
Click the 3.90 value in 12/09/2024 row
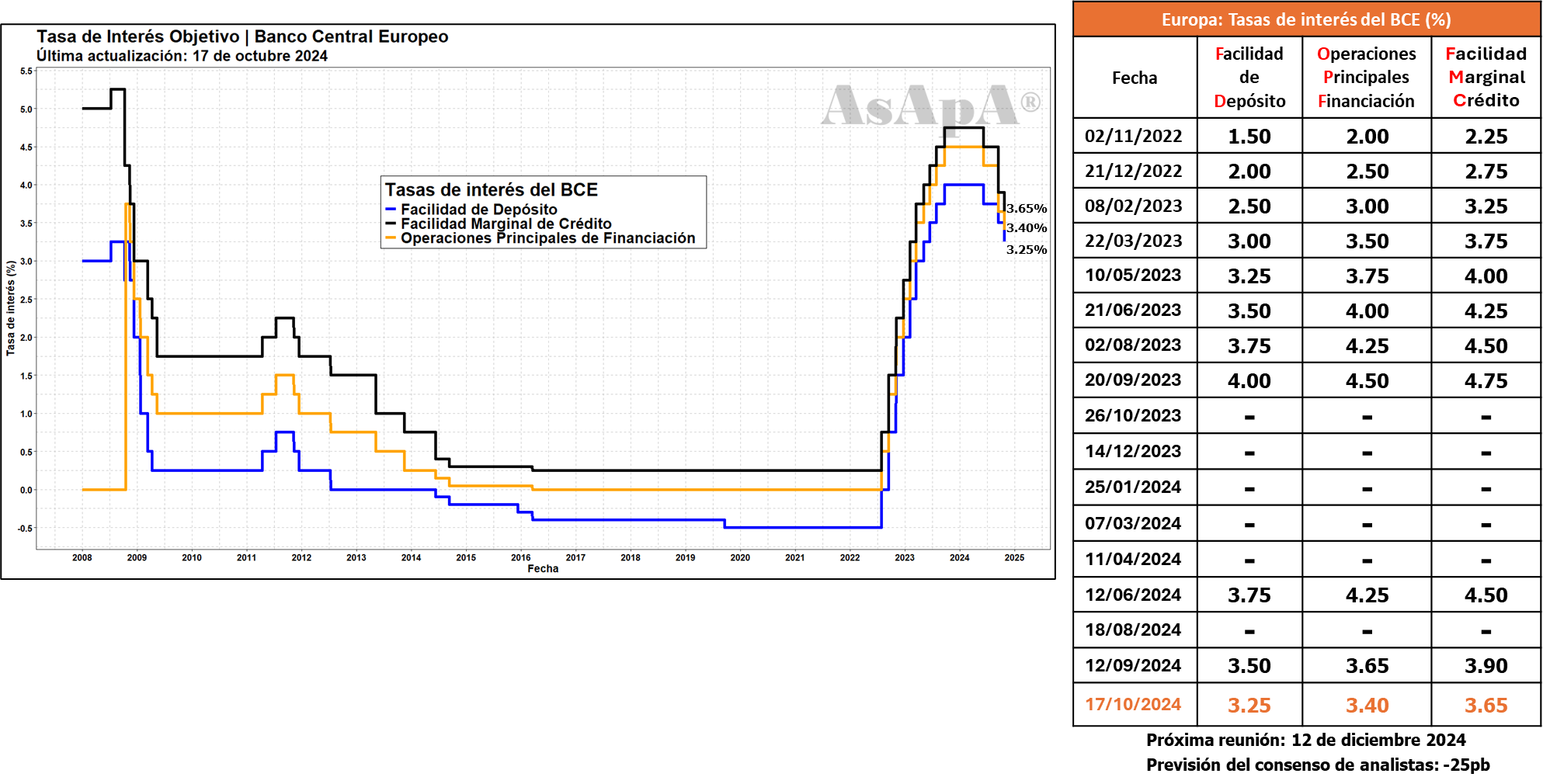tap(1486, 666)
